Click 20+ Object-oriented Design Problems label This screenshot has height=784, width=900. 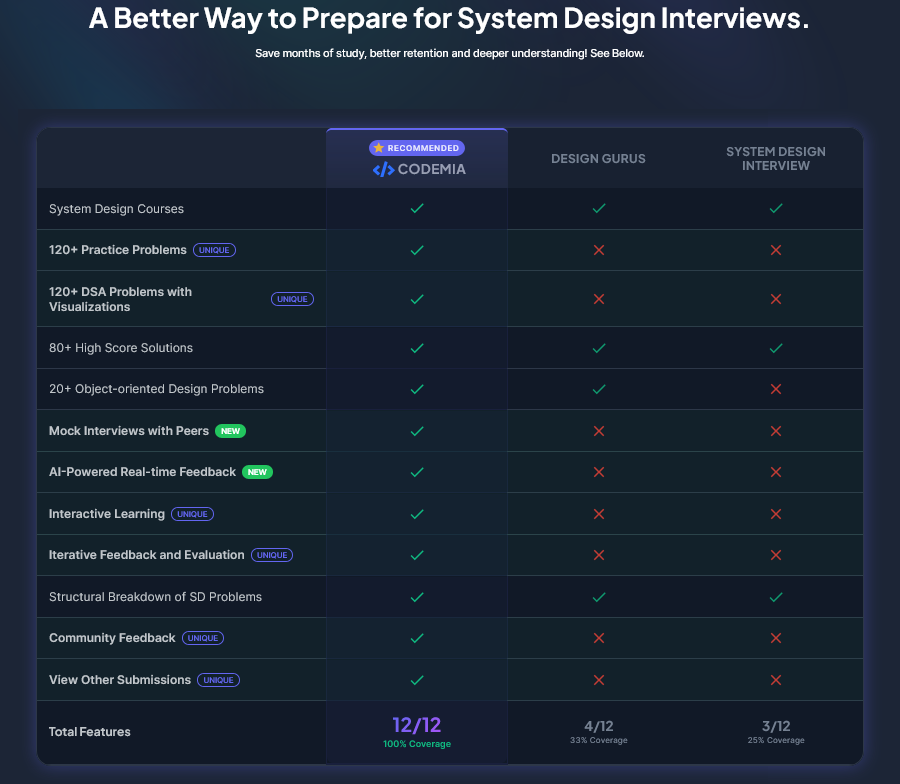pos(156,389)
